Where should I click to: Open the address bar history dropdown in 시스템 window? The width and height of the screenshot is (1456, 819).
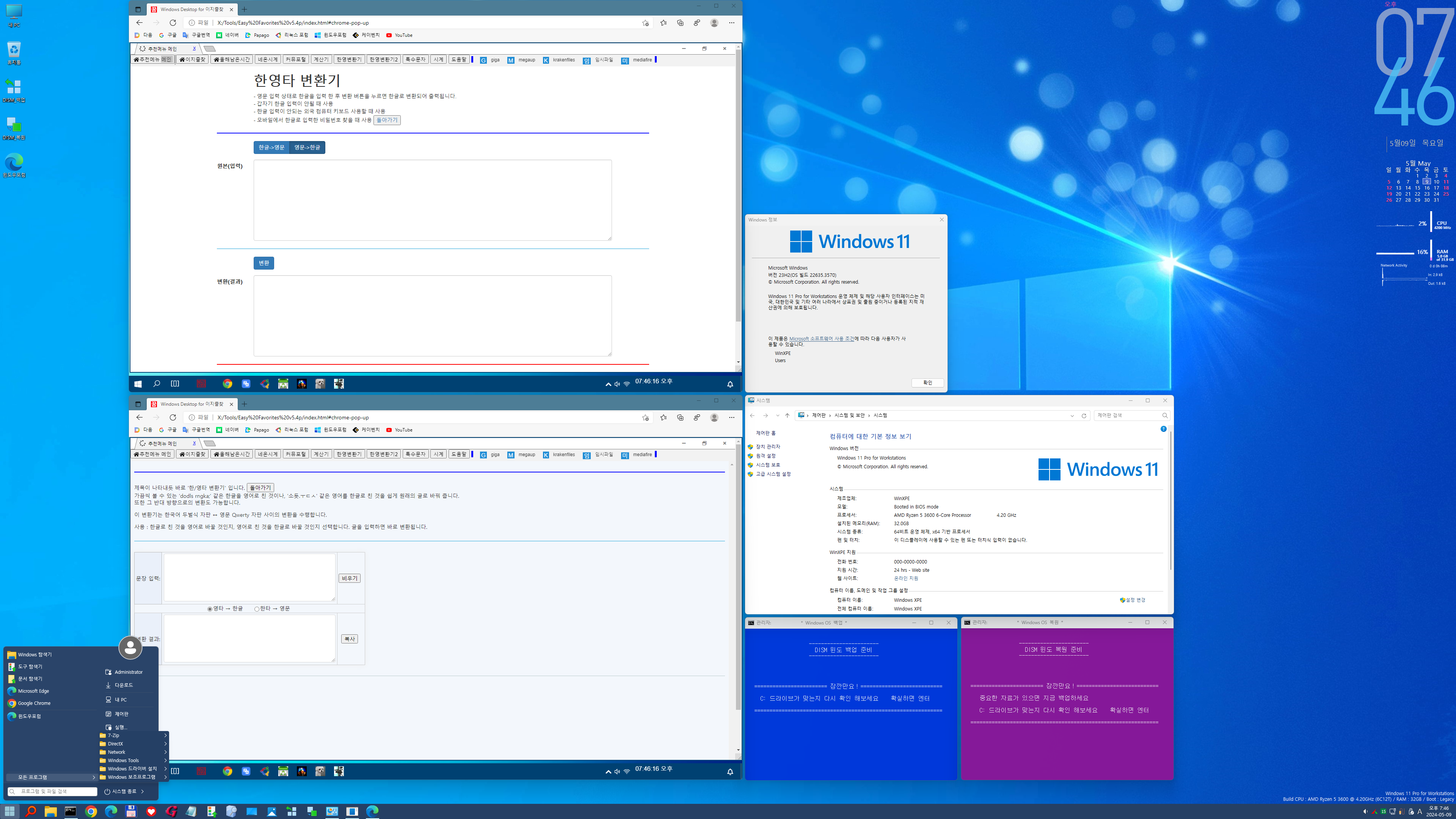tap(1072, 416)
